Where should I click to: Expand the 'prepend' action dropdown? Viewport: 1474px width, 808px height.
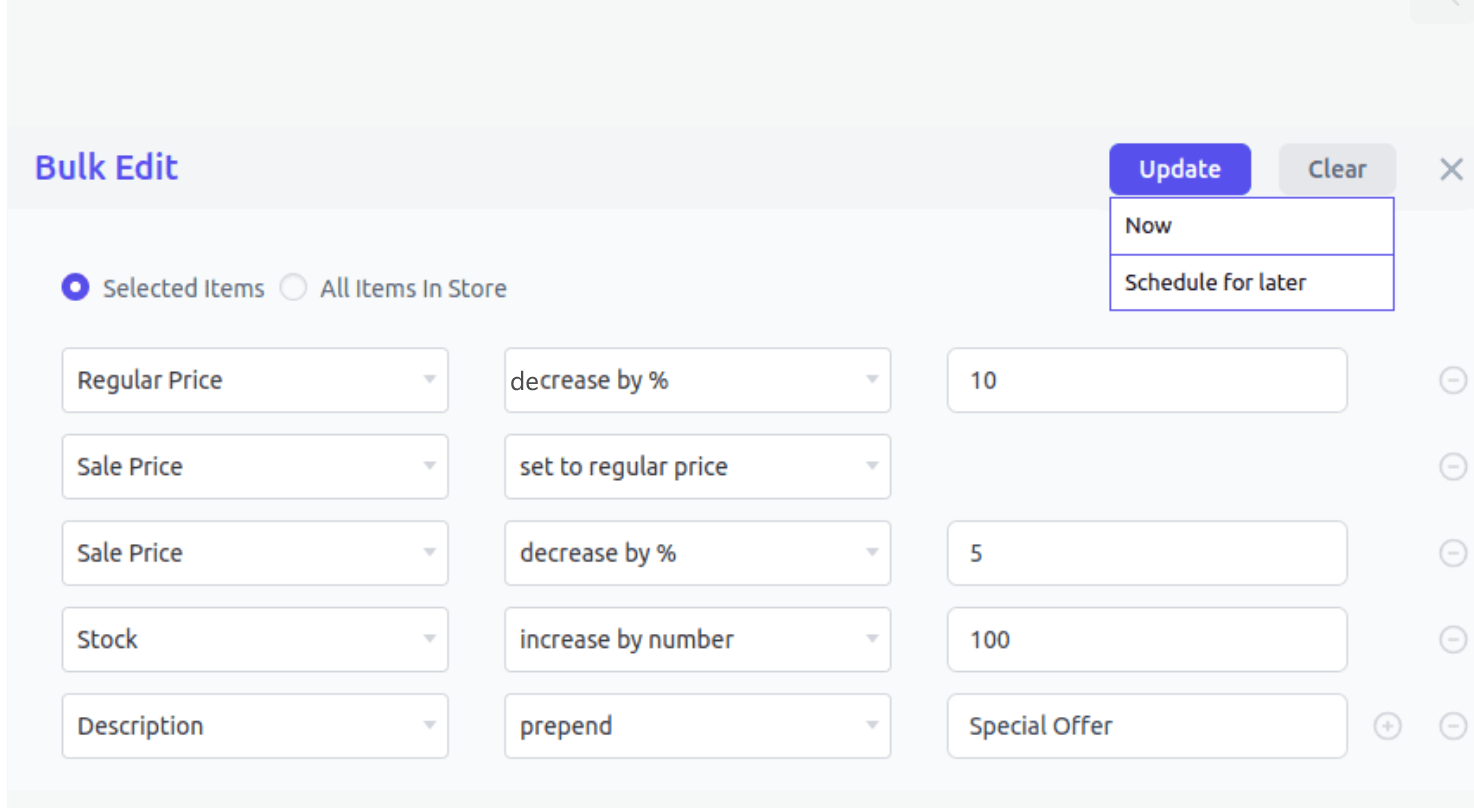(697, 726)
